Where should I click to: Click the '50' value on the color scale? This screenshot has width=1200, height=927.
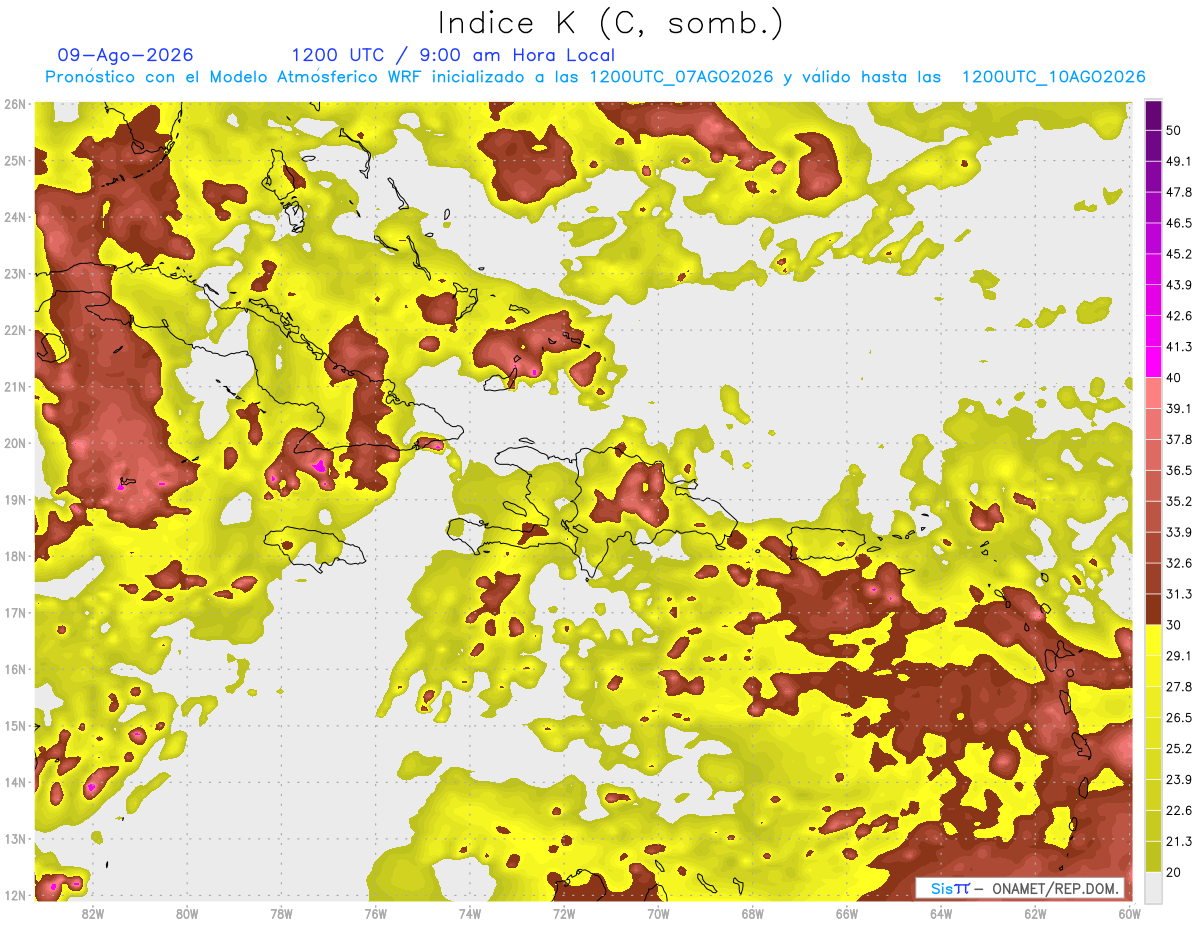[1174, 130]
